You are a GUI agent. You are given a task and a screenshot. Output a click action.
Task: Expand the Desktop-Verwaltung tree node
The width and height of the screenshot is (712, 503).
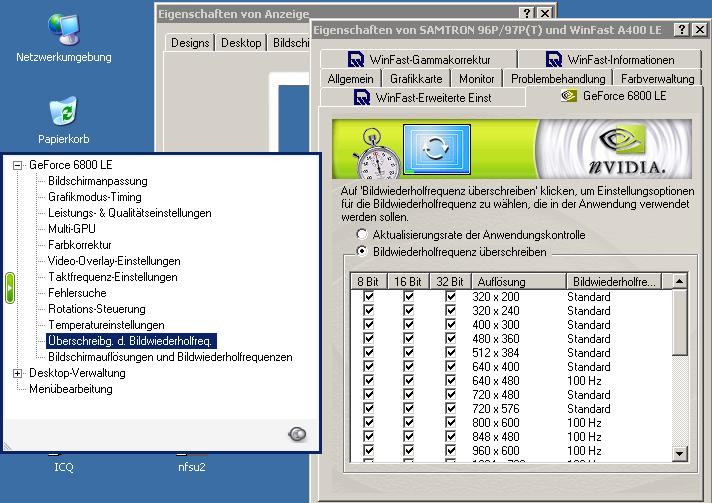[17, 373]
